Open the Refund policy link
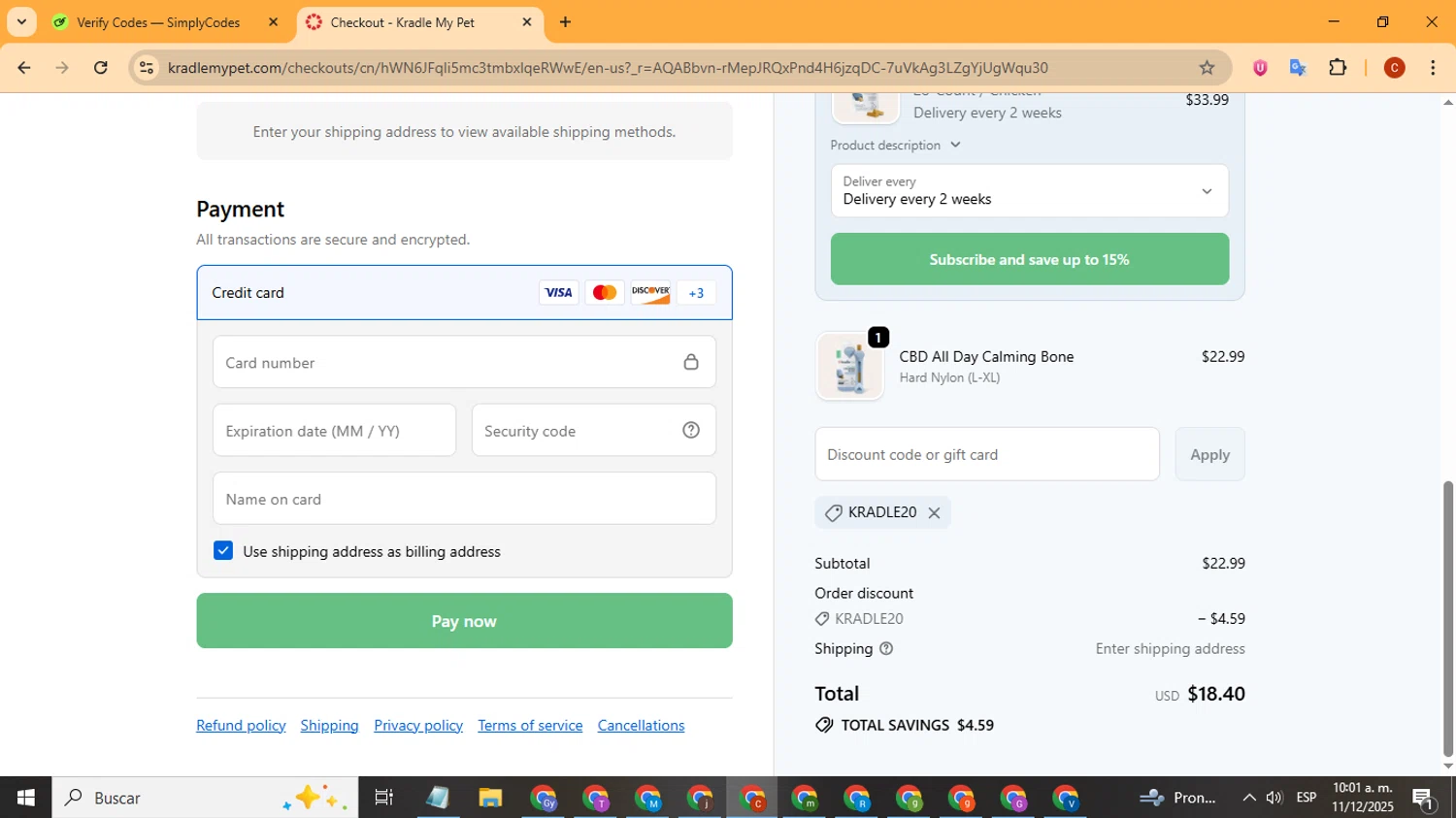Screen dimensions: 1456x818 click(241, 725)
